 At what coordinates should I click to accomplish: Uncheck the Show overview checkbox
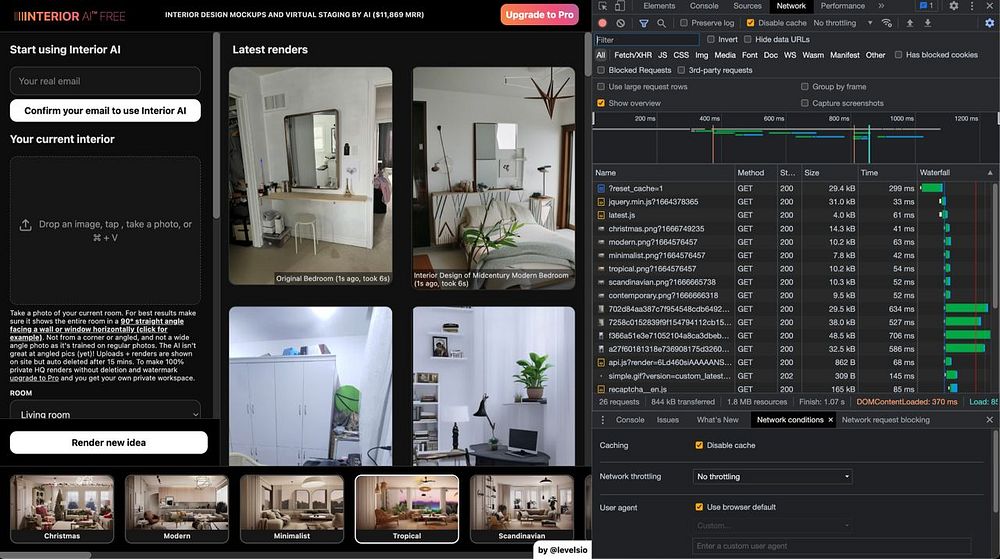tap(601, 103)
